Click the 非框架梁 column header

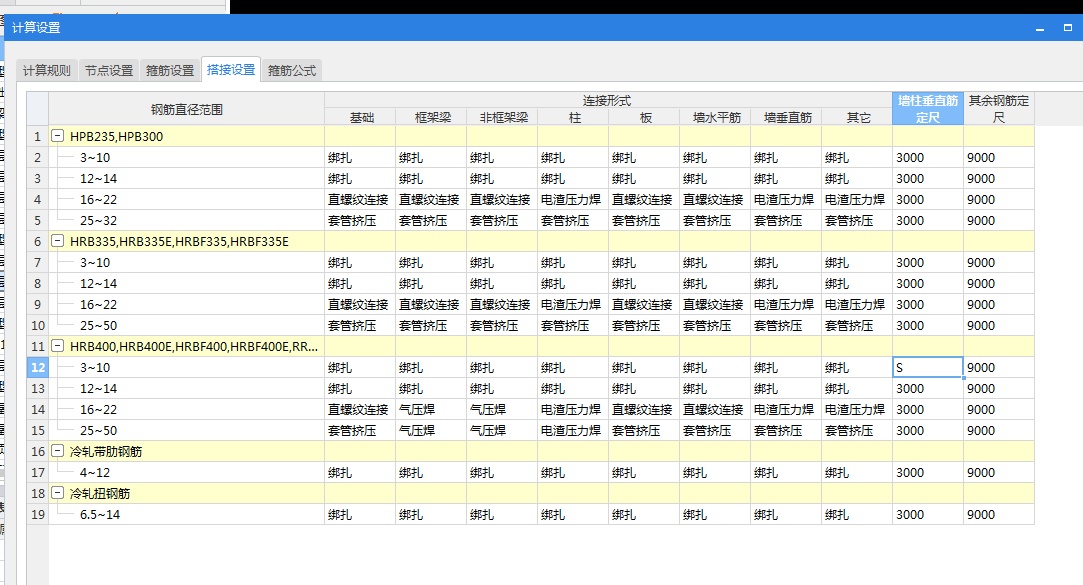[503, 117]
